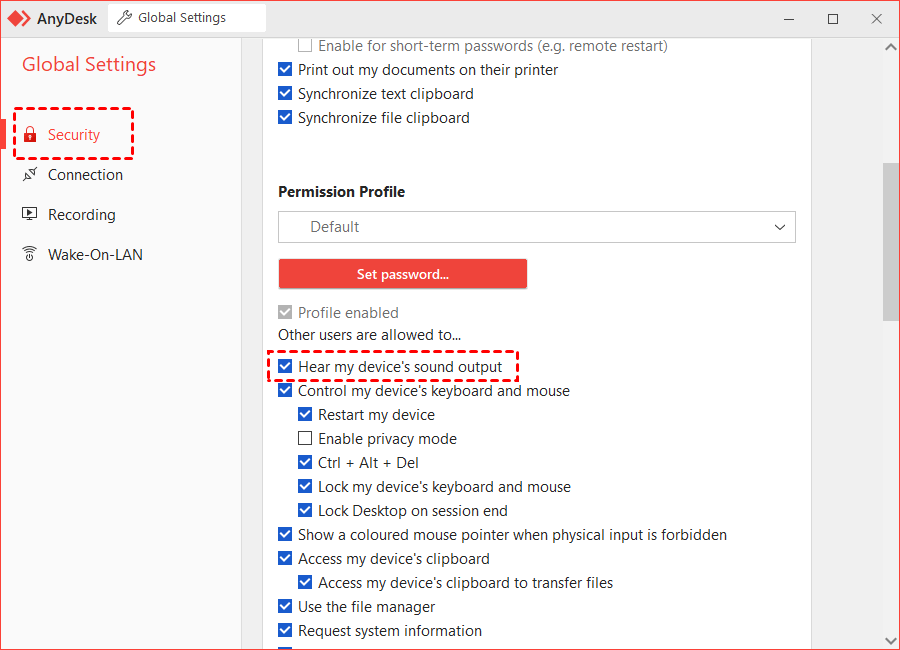Image resolution: width=900 pixels, height=650 pixels.
Task: Open the Recording settings section
Action: (81, 215)
